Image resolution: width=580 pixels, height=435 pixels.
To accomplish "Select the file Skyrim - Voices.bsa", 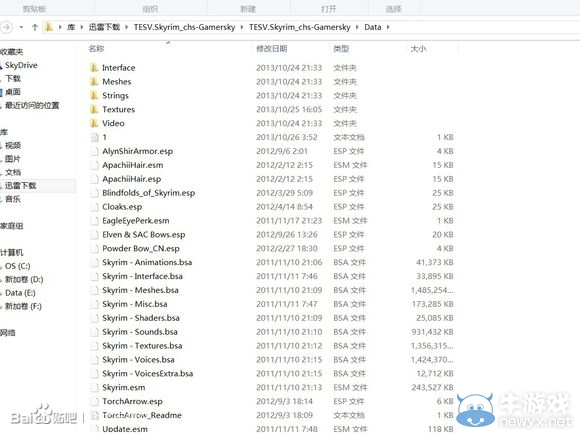I will [x=138, y=360].
